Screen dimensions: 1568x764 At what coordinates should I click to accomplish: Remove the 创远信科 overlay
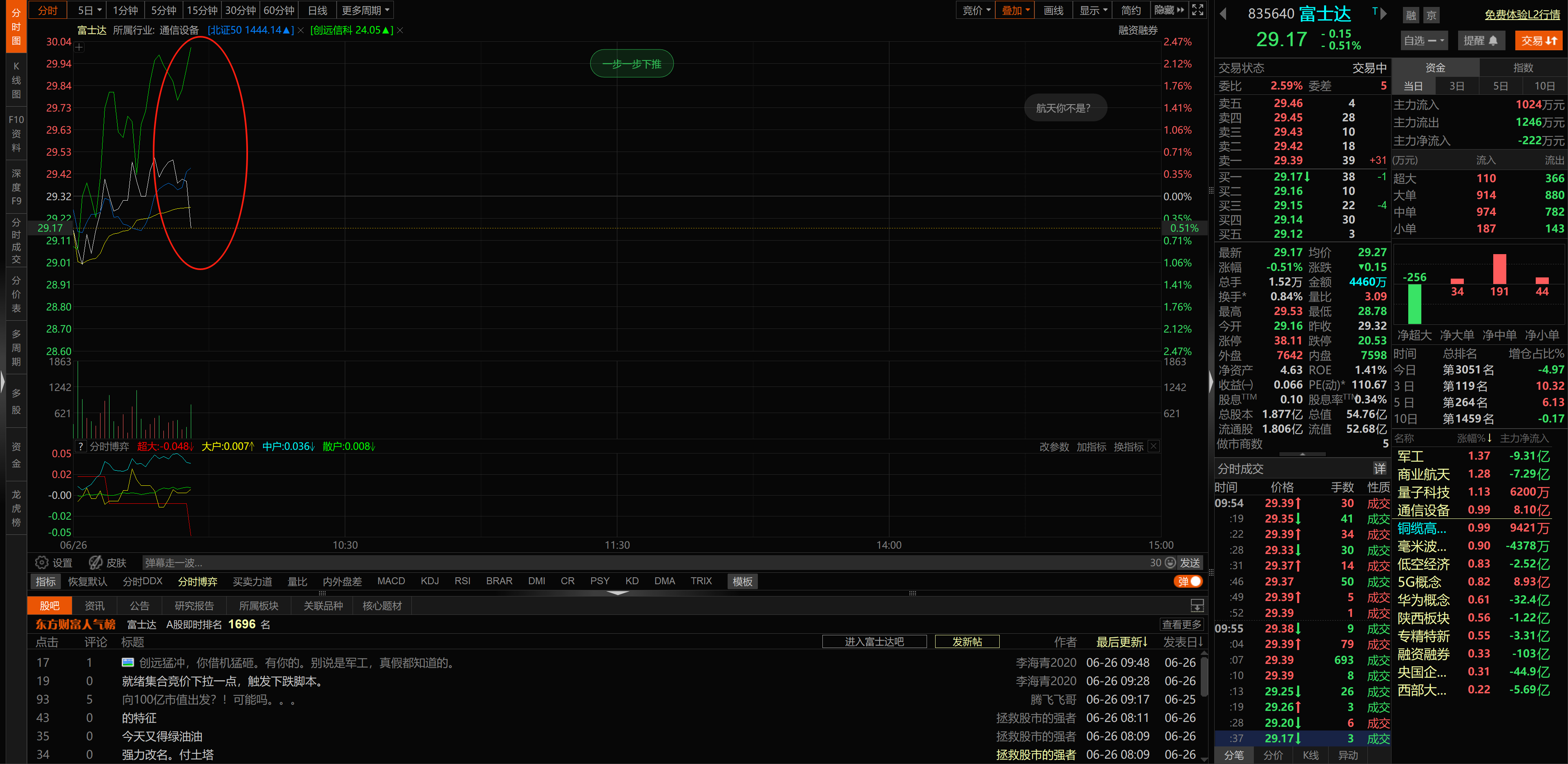pyautogui.click(x=400, y=31)
